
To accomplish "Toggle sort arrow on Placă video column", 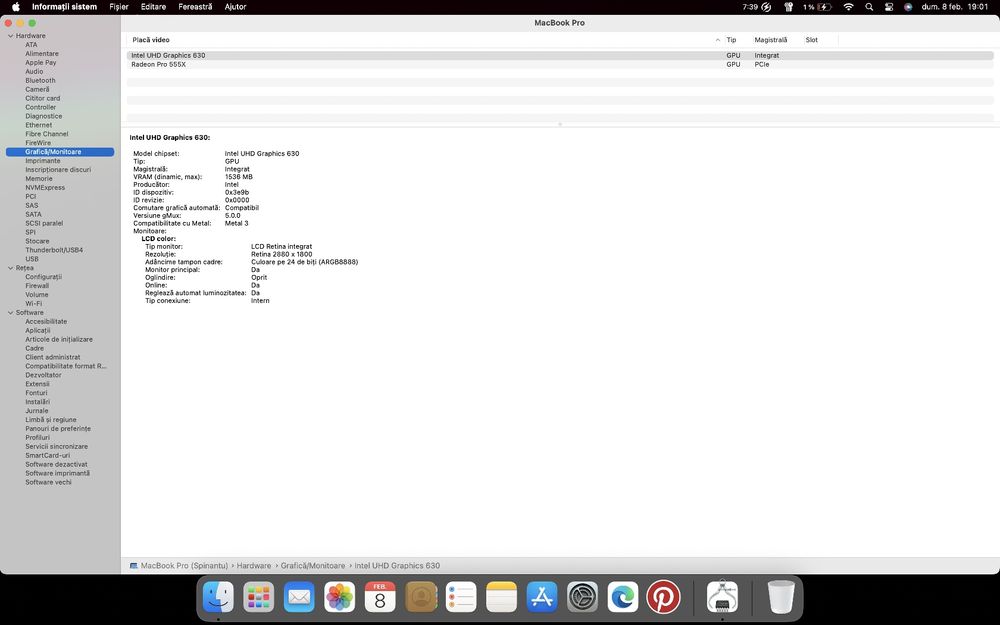I will coord(717,40).
